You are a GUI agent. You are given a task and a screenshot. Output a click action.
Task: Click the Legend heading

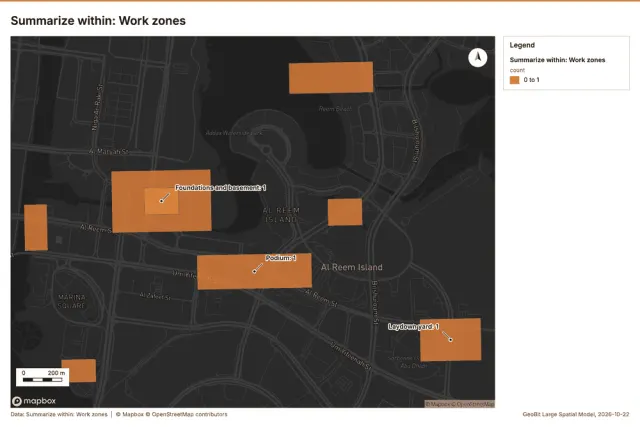[x=522, y=45]
